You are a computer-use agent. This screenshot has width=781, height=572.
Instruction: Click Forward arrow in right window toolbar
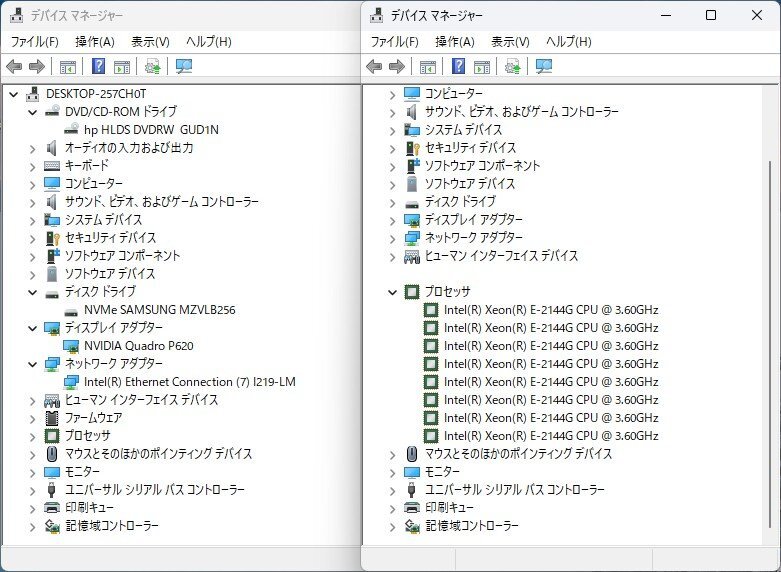(397, 66)
